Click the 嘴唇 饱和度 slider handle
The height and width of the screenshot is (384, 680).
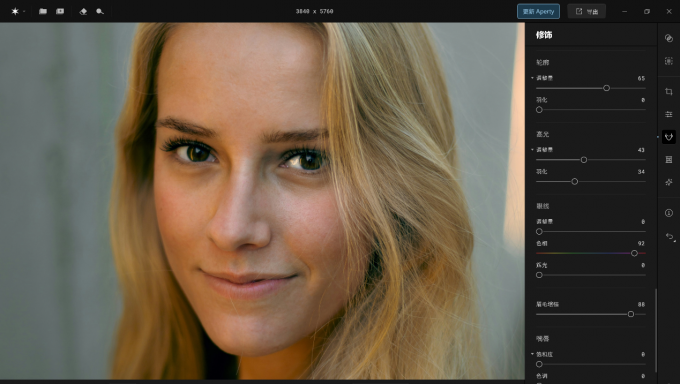click(x=539, y=364)
